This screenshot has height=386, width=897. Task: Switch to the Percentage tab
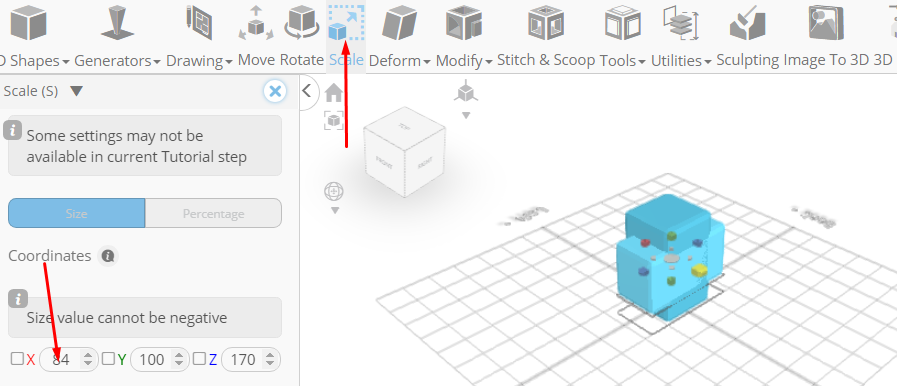click(213, 213)
